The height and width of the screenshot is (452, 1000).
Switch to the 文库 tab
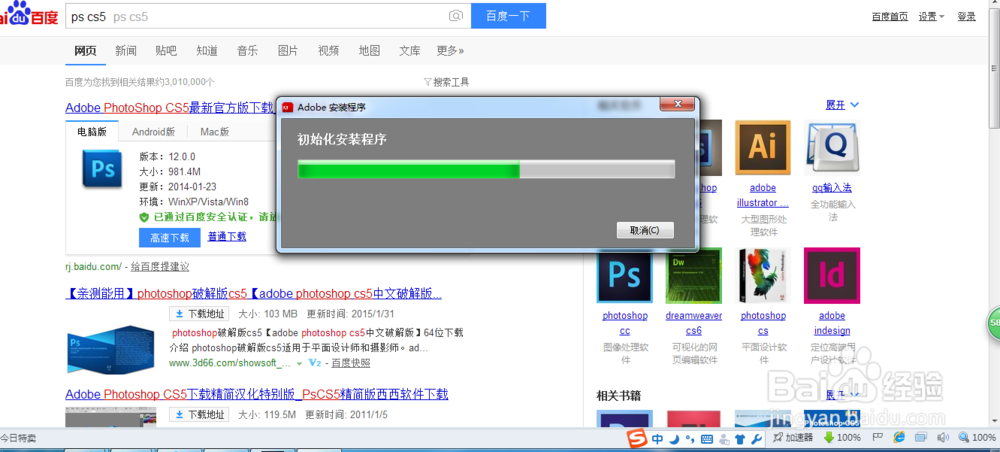click(409, 50)
